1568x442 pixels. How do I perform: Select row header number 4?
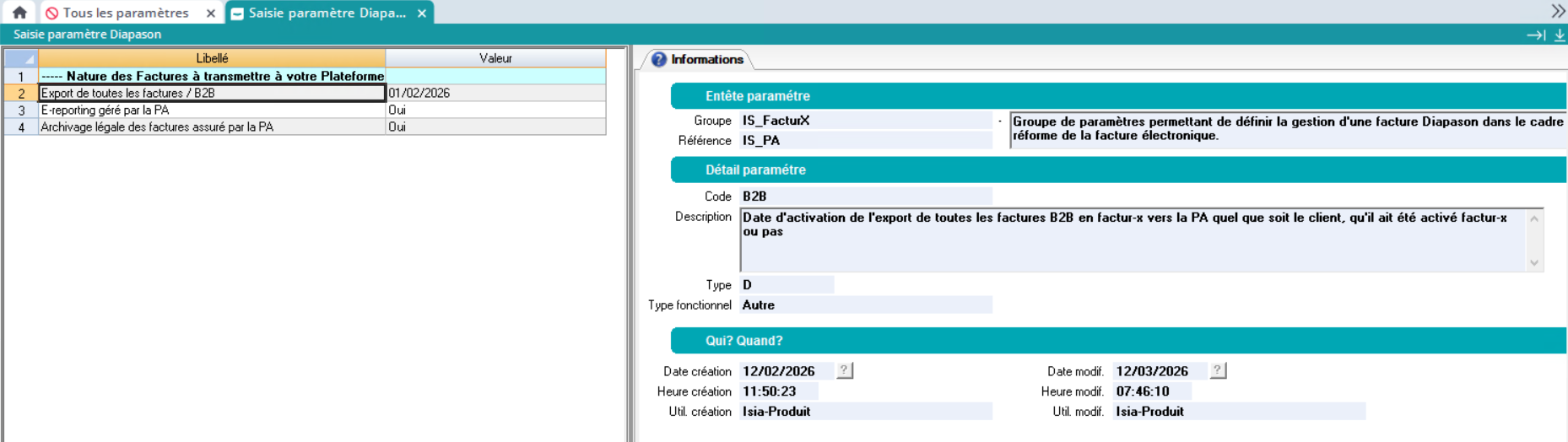(21, 127)
